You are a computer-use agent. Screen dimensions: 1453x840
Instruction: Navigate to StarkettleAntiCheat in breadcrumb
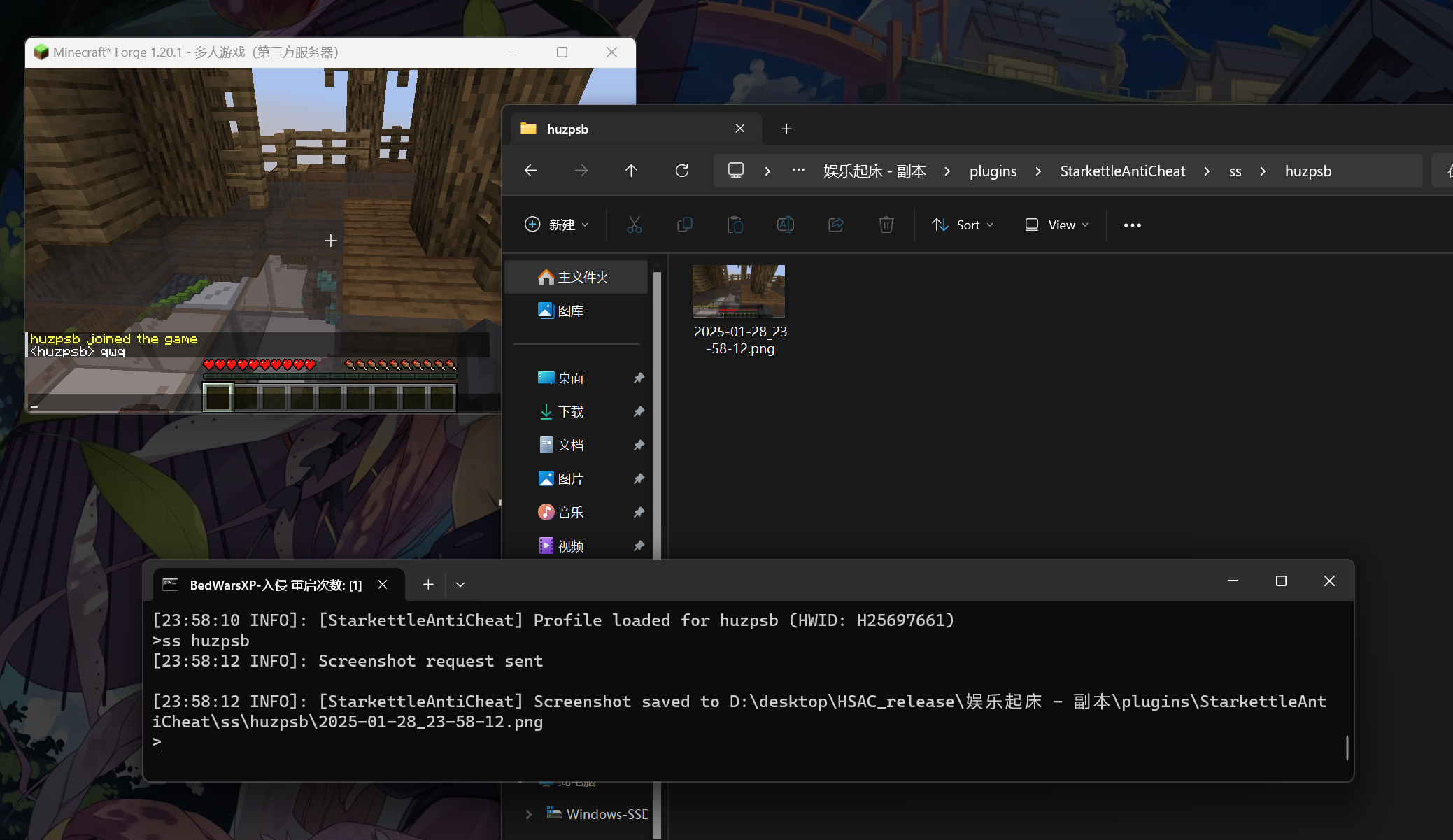(1122, 171)
